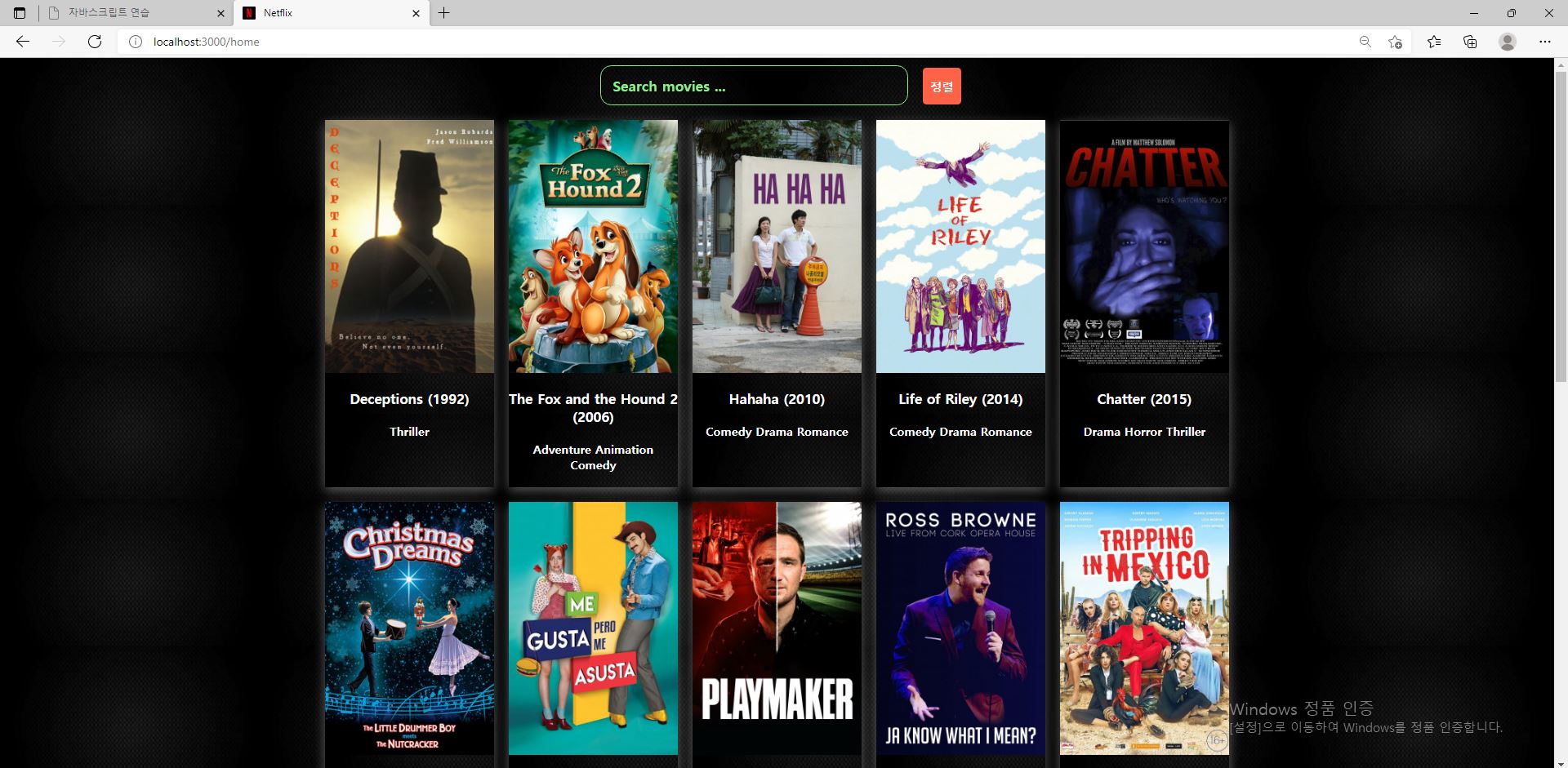Focus the Search movies input field
Viewport: 1568px width, 768px height.
754,86
